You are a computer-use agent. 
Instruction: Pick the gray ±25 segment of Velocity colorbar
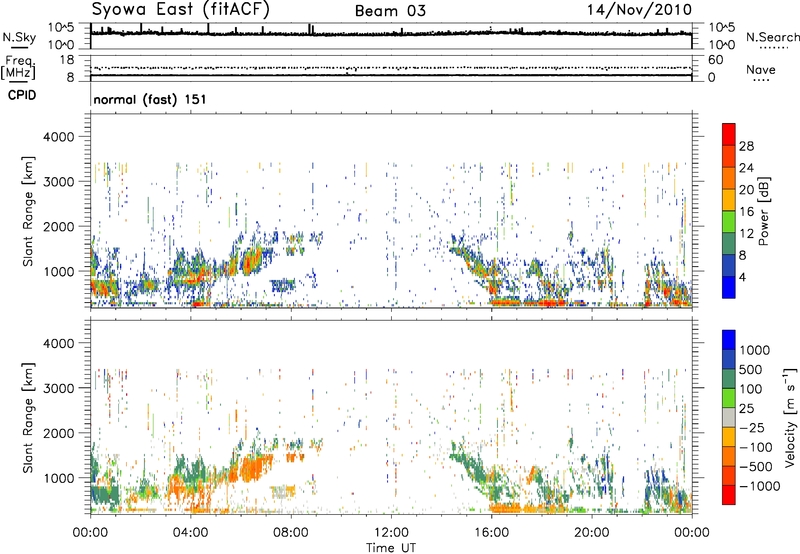(x=729, y=417)
